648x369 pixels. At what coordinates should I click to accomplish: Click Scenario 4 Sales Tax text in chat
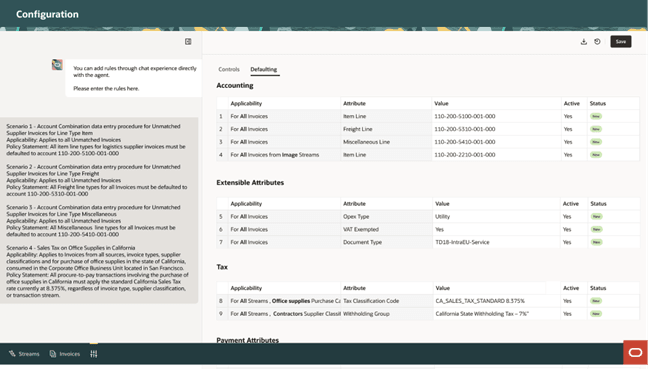click(x=97, y=271)
